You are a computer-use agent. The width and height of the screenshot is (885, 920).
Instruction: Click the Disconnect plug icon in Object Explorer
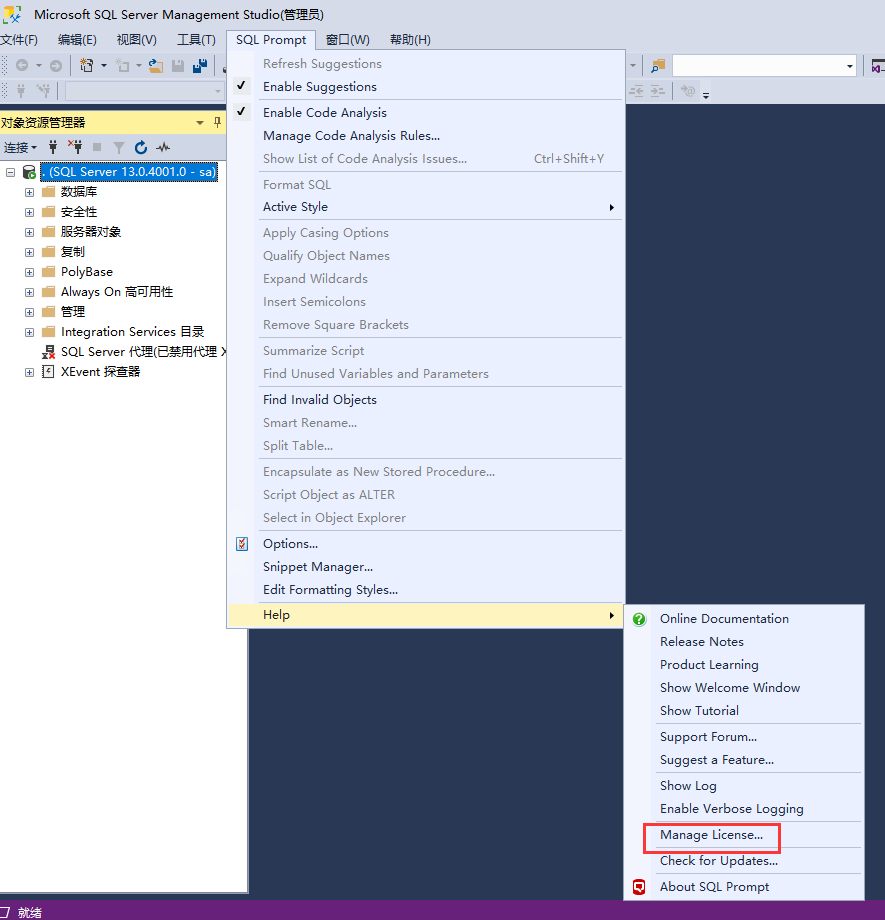click(75, 147)
